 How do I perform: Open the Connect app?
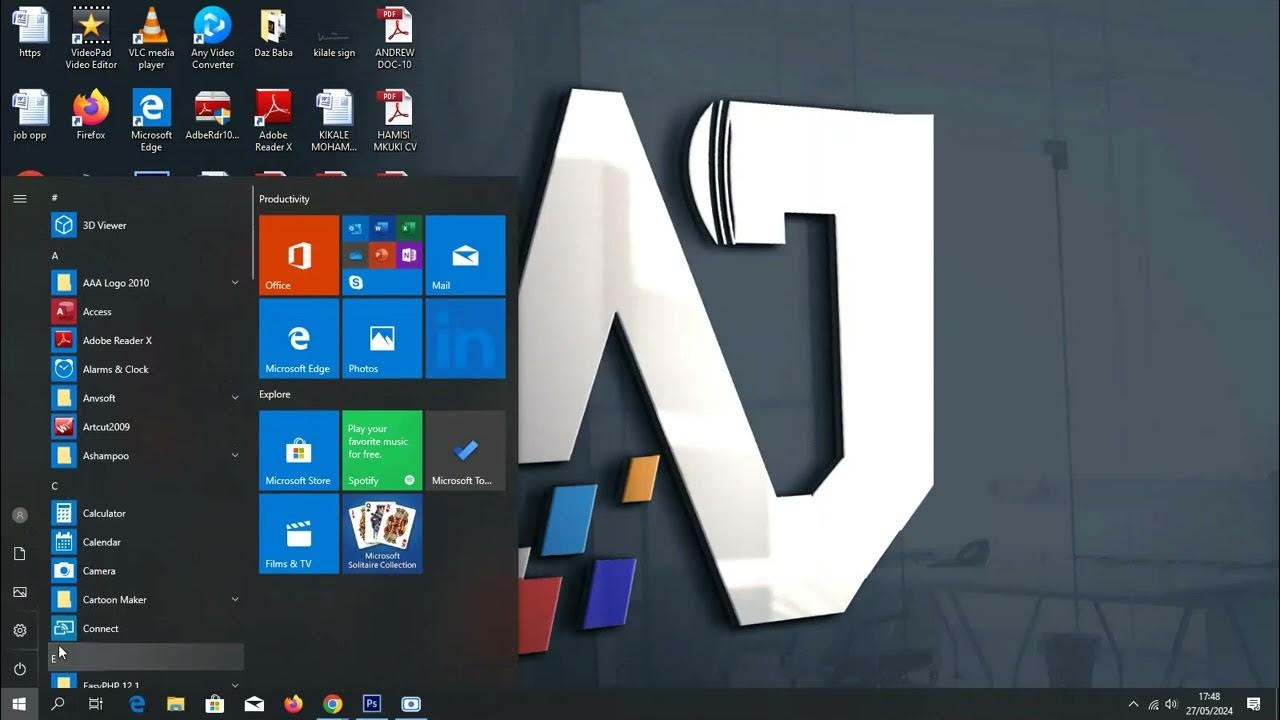click(146, 629)
